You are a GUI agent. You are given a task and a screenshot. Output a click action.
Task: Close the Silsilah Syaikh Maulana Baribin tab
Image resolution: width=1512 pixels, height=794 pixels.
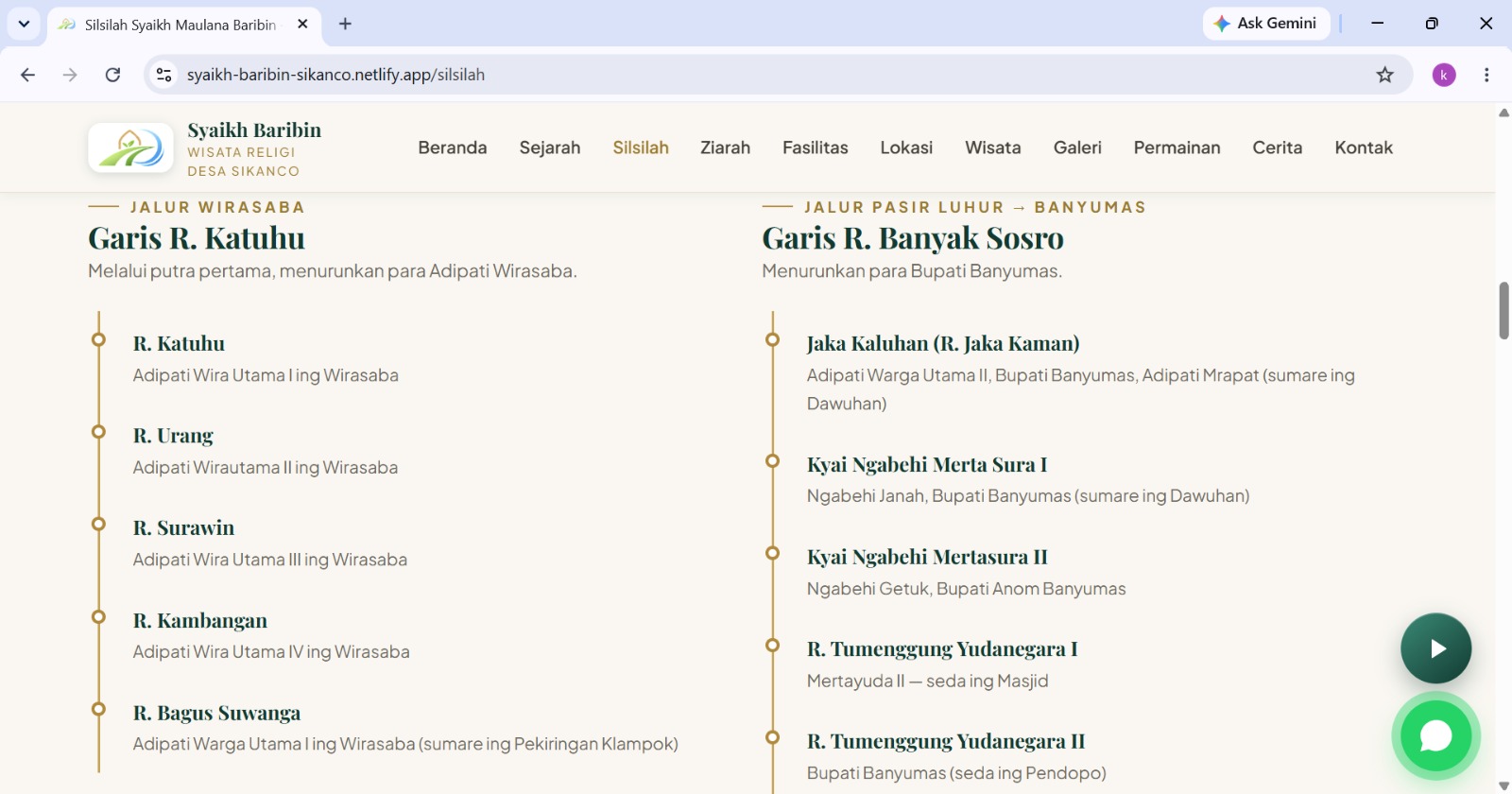tap(302, 24)
